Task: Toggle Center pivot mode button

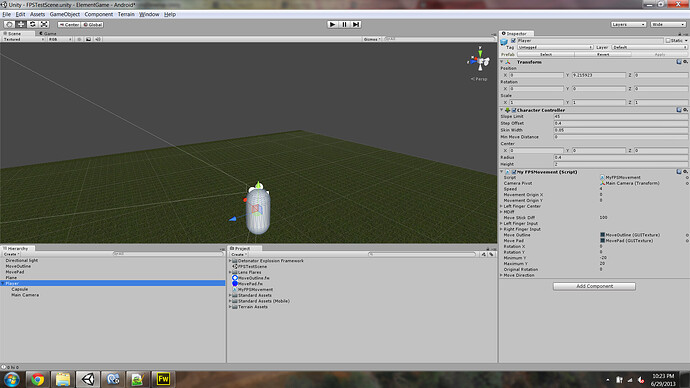Action: pyautogui.click(x=69, y=25)
